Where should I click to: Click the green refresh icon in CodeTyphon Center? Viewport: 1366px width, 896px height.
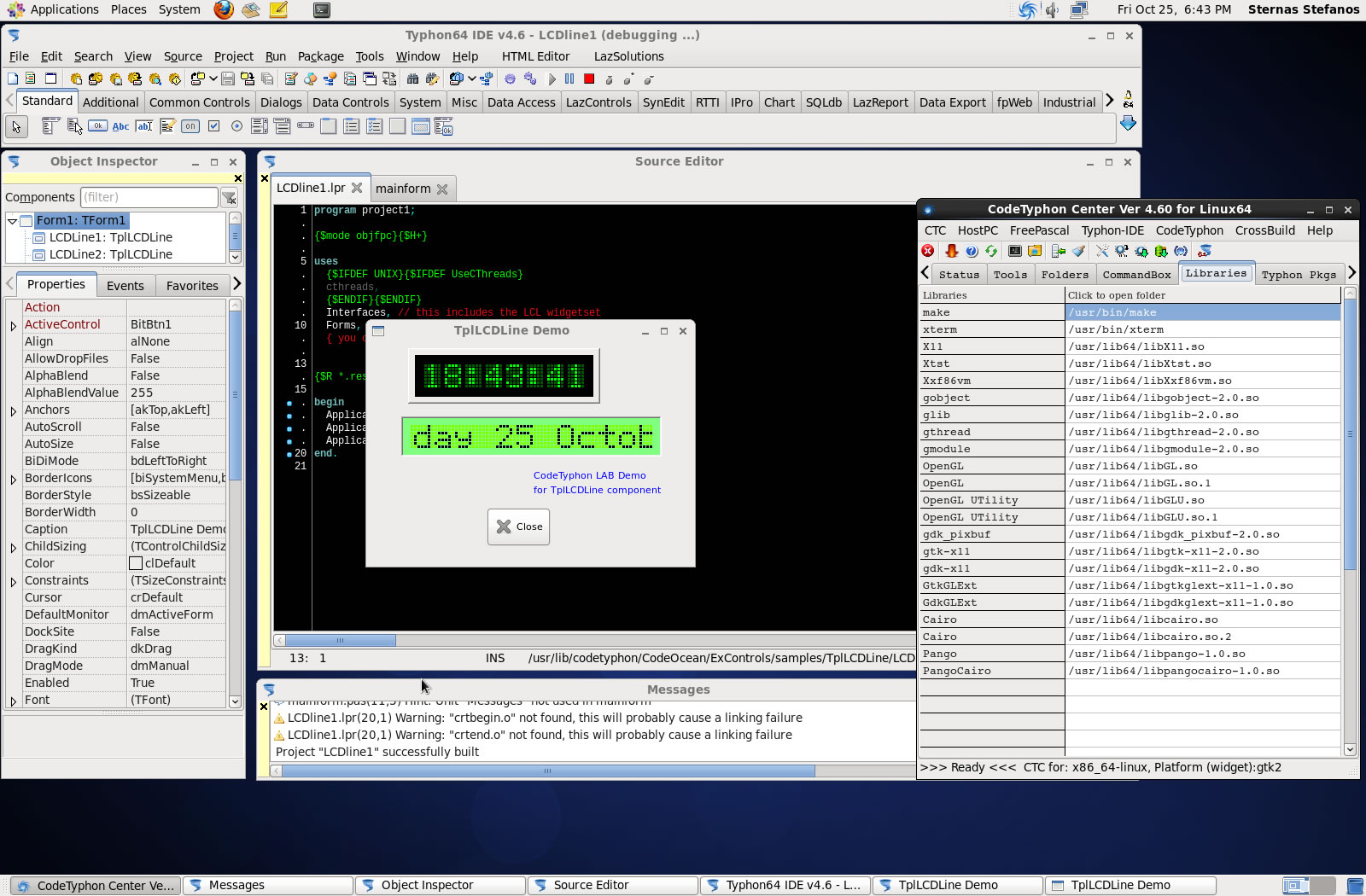tap(991, 251)
